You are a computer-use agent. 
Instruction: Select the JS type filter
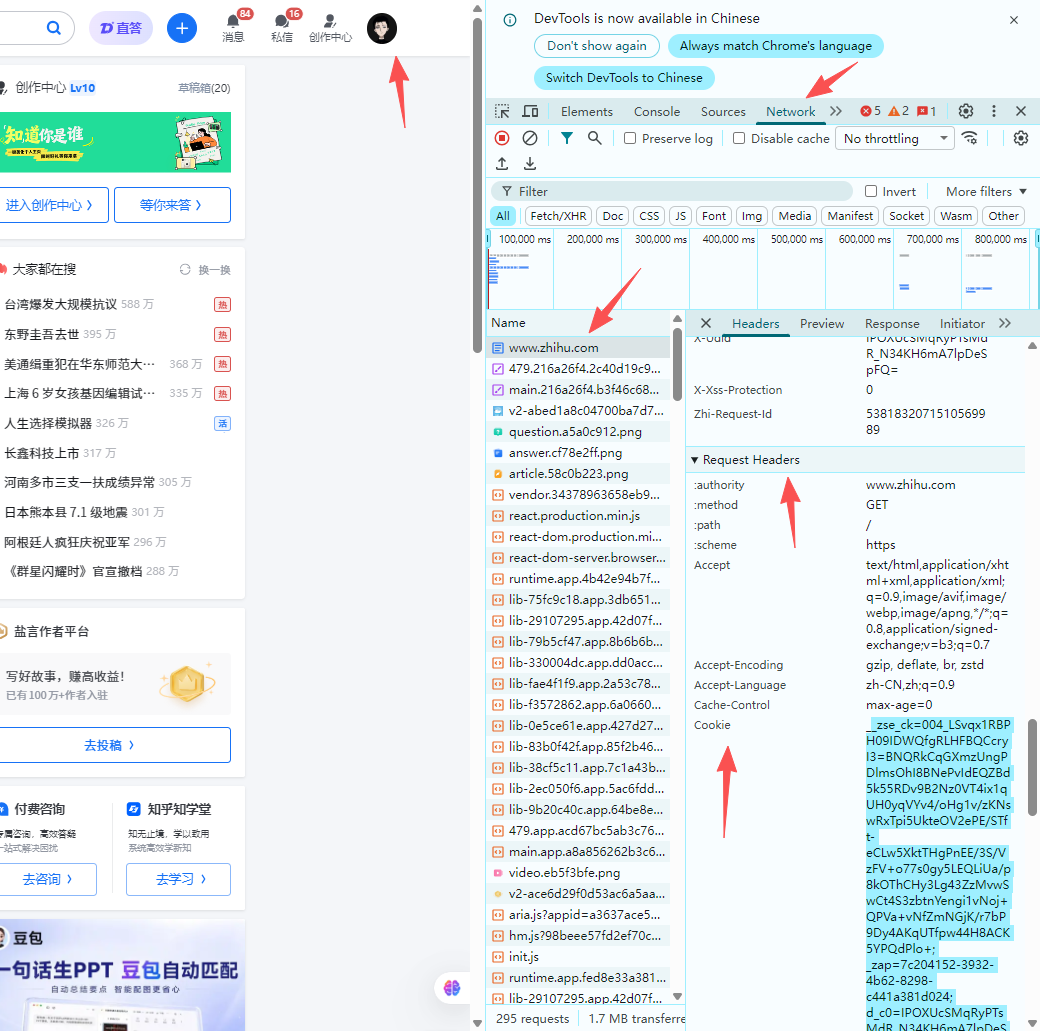coord(681,216)
